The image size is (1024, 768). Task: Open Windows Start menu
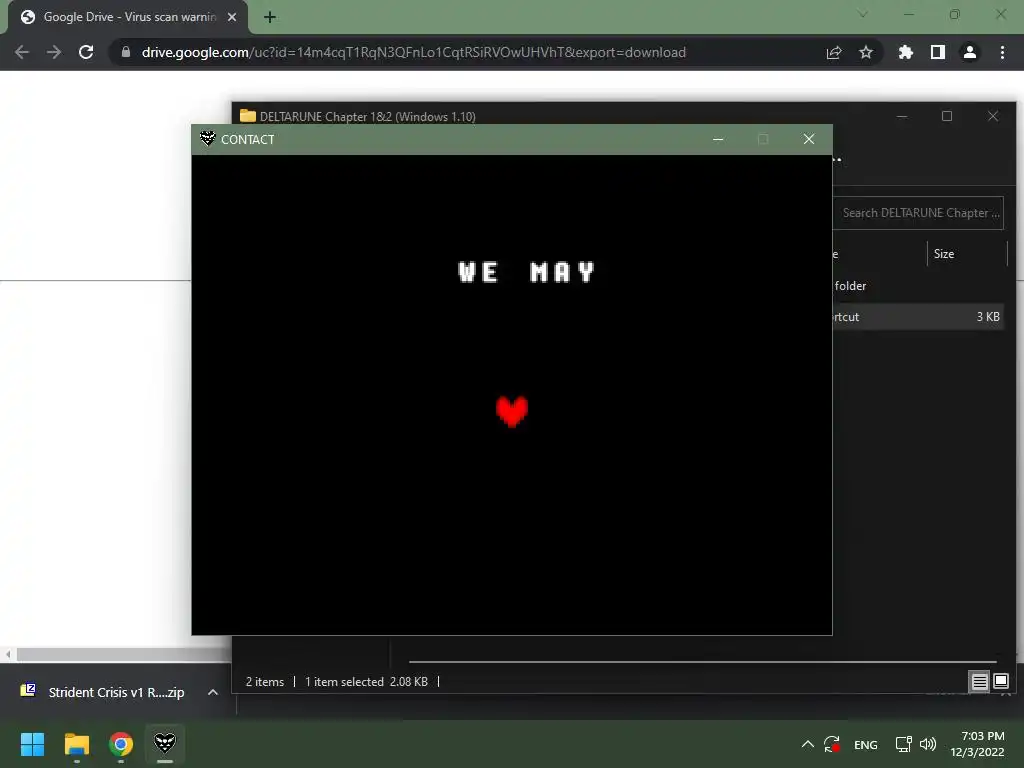point(32,744)
